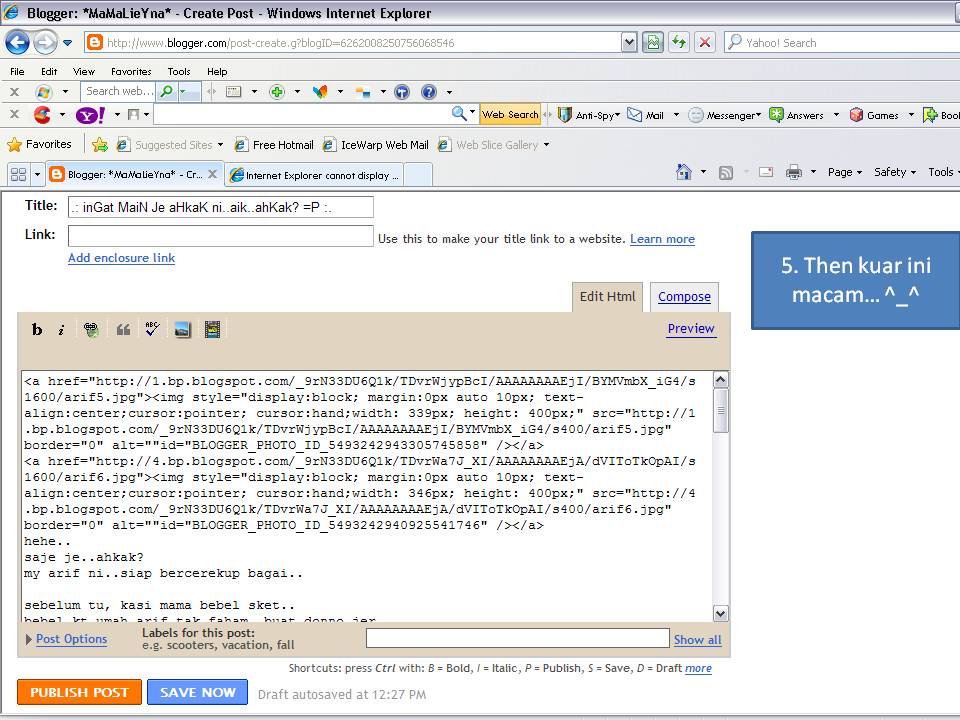This screenshot has width=960, height=720.
Task: Click the Home house icon
Action: click(x=684, y=172)
